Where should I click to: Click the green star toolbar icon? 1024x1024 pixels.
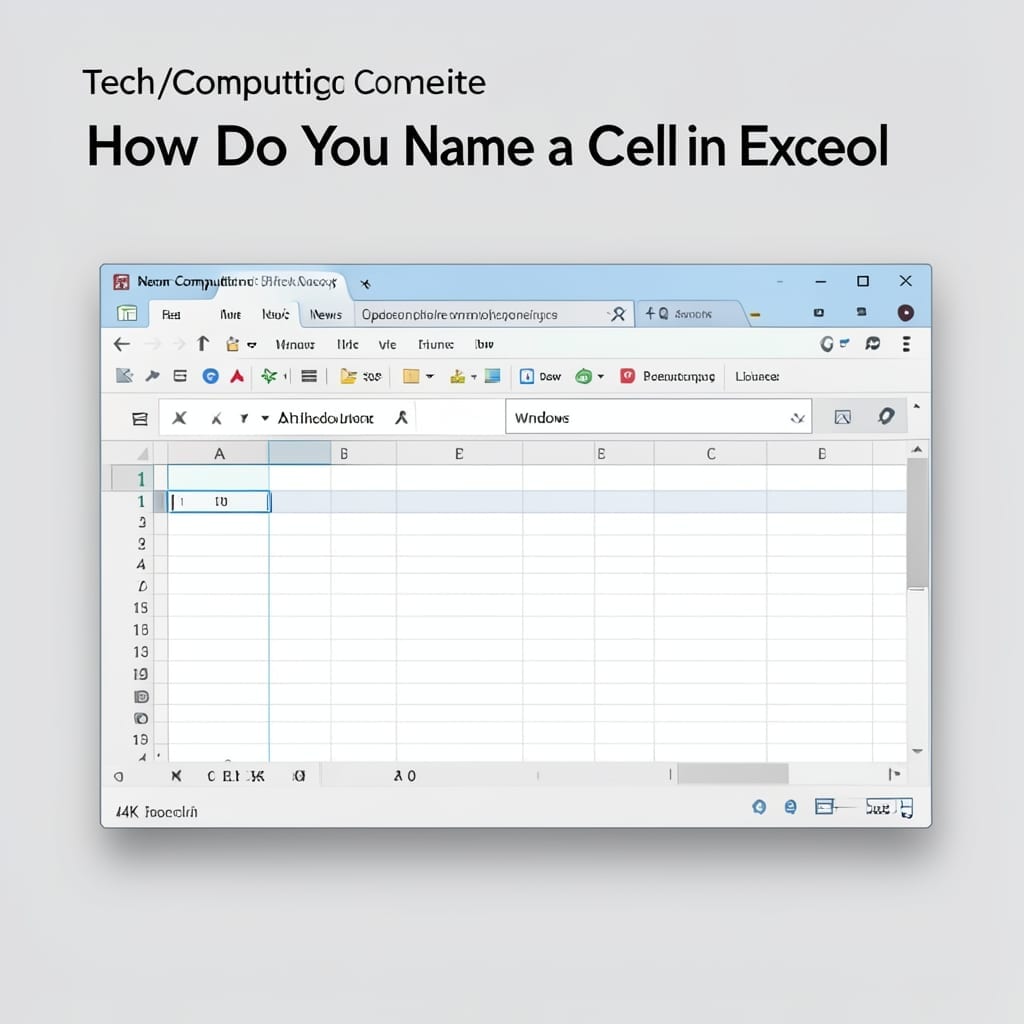[x=268, y=376]
